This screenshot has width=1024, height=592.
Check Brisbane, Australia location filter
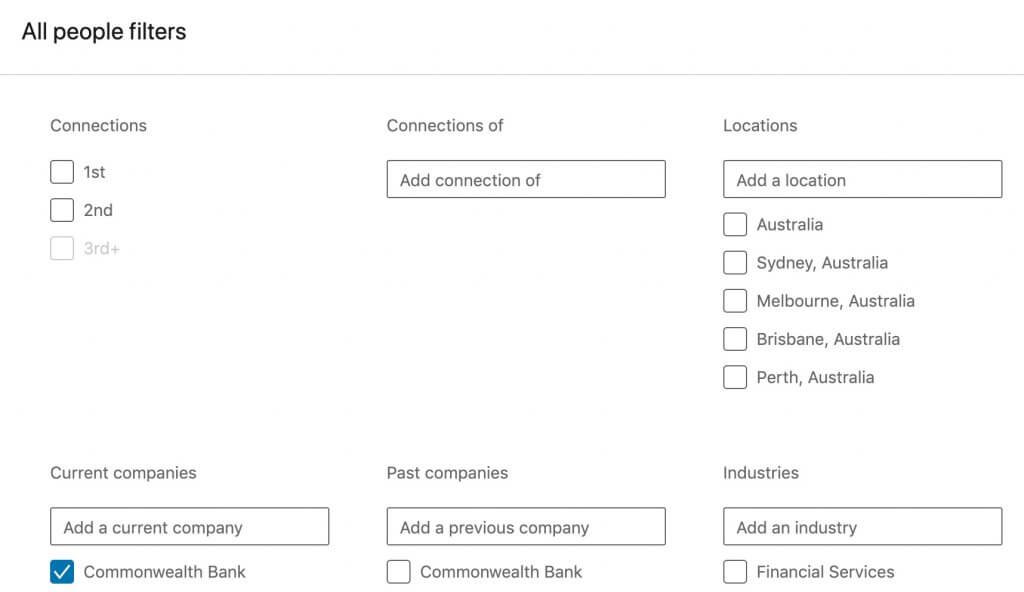(735, 338)
